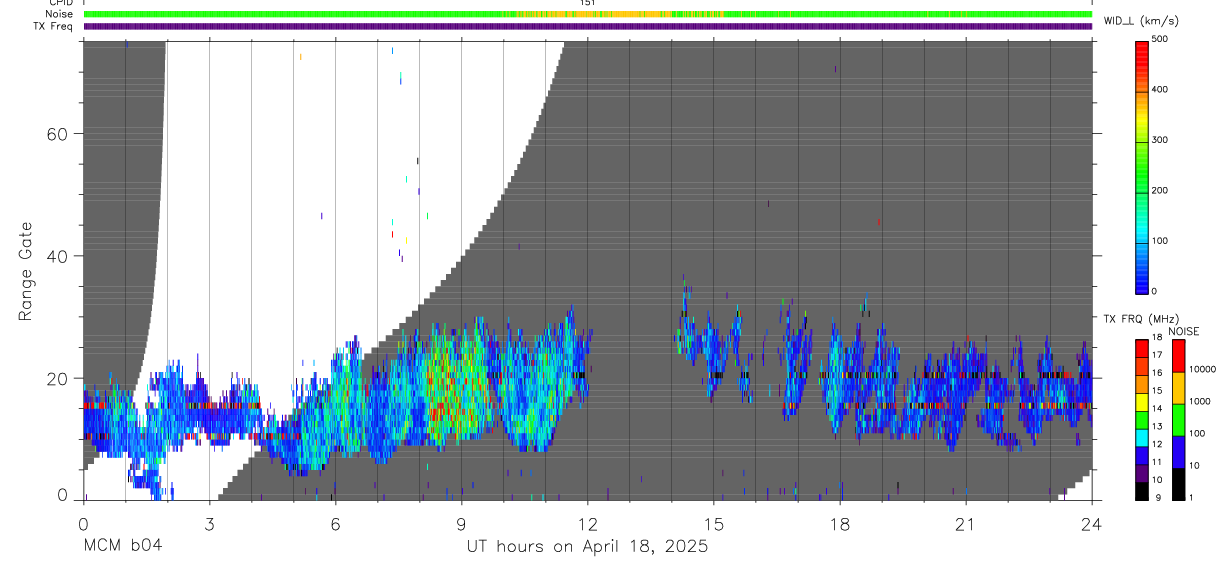Viewport: 1228px width, 567px height.
Task: Click the NOISE color bar legend
Action: pyautogui.click(x=1177, y=419)
